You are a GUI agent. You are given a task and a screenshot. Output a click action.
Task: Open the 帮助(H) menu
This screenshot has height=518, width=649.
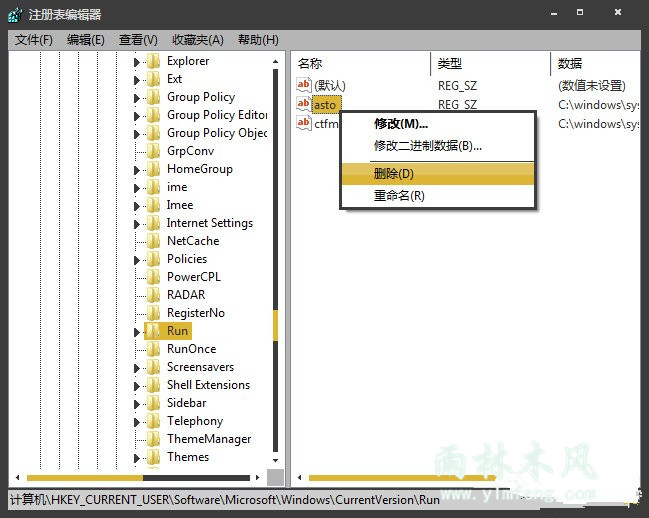(258, 40)
